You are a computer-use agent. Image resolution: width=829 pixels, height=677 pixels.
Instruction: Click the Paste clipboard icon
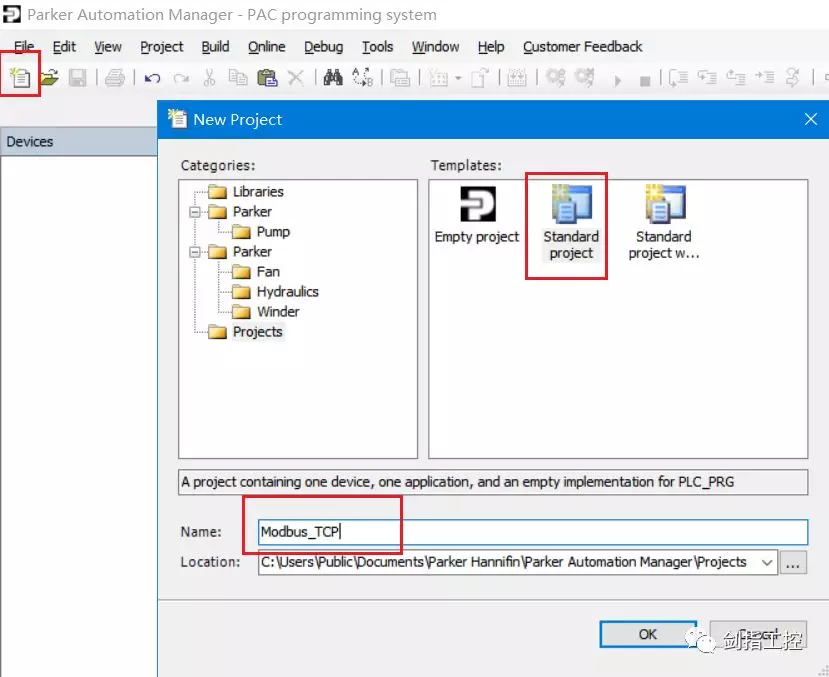[x=266, y=77]
